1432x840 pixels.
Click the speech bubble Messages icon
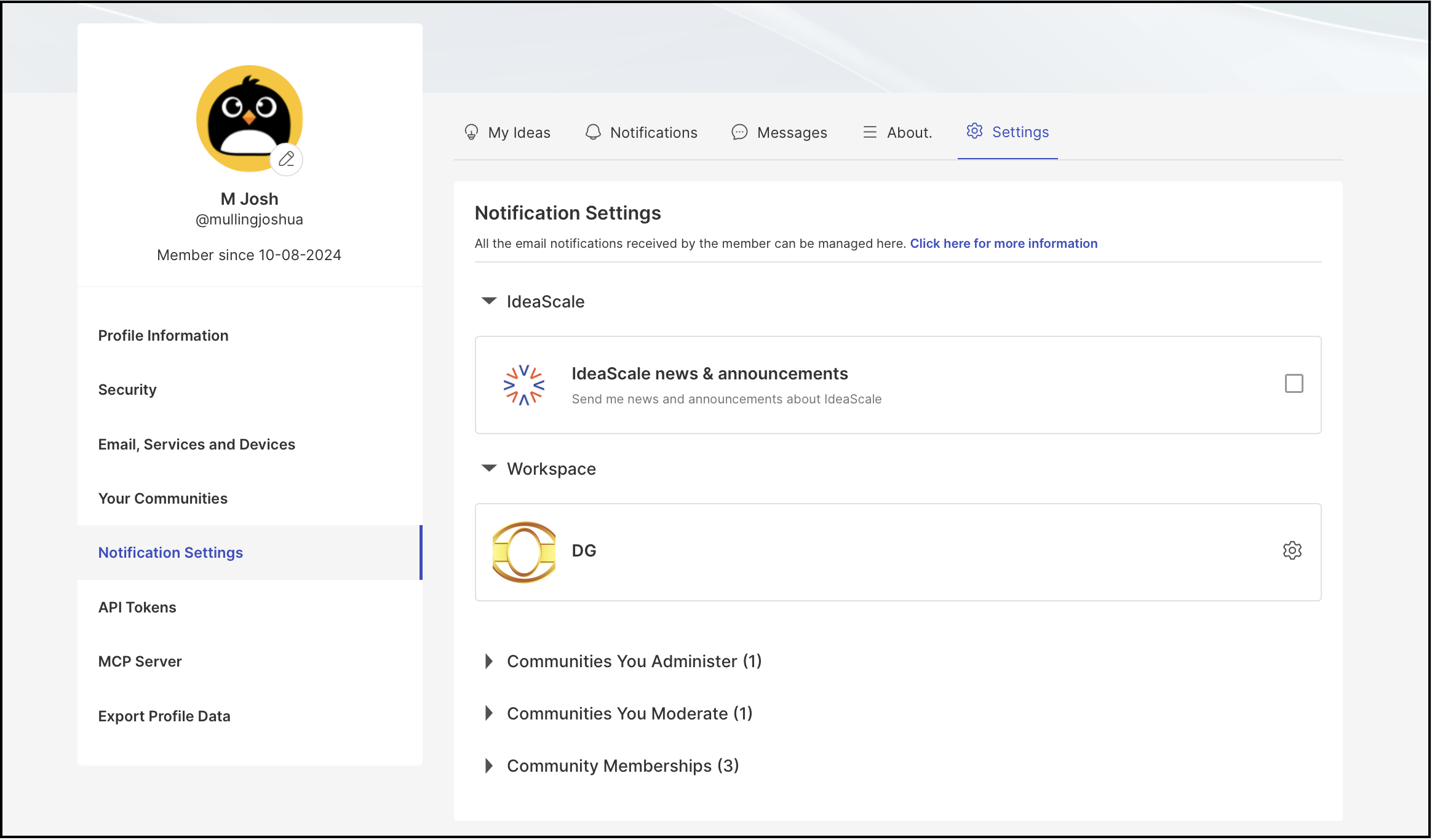[739, 132]
